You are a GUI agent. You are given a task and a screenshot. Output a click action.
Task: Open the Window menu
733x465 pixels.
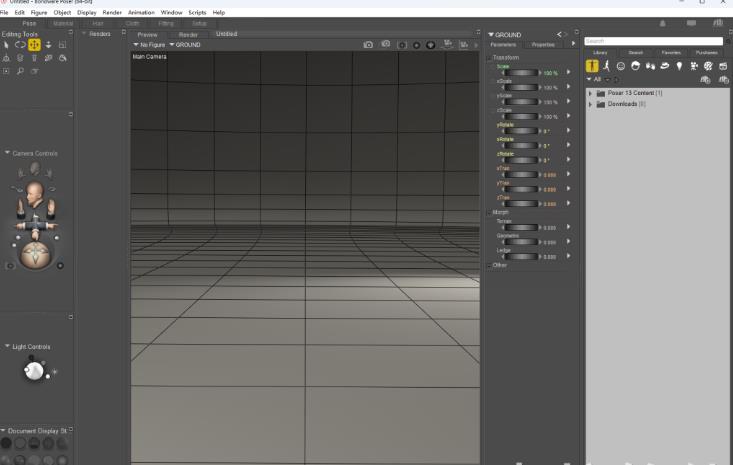(172, 13)
